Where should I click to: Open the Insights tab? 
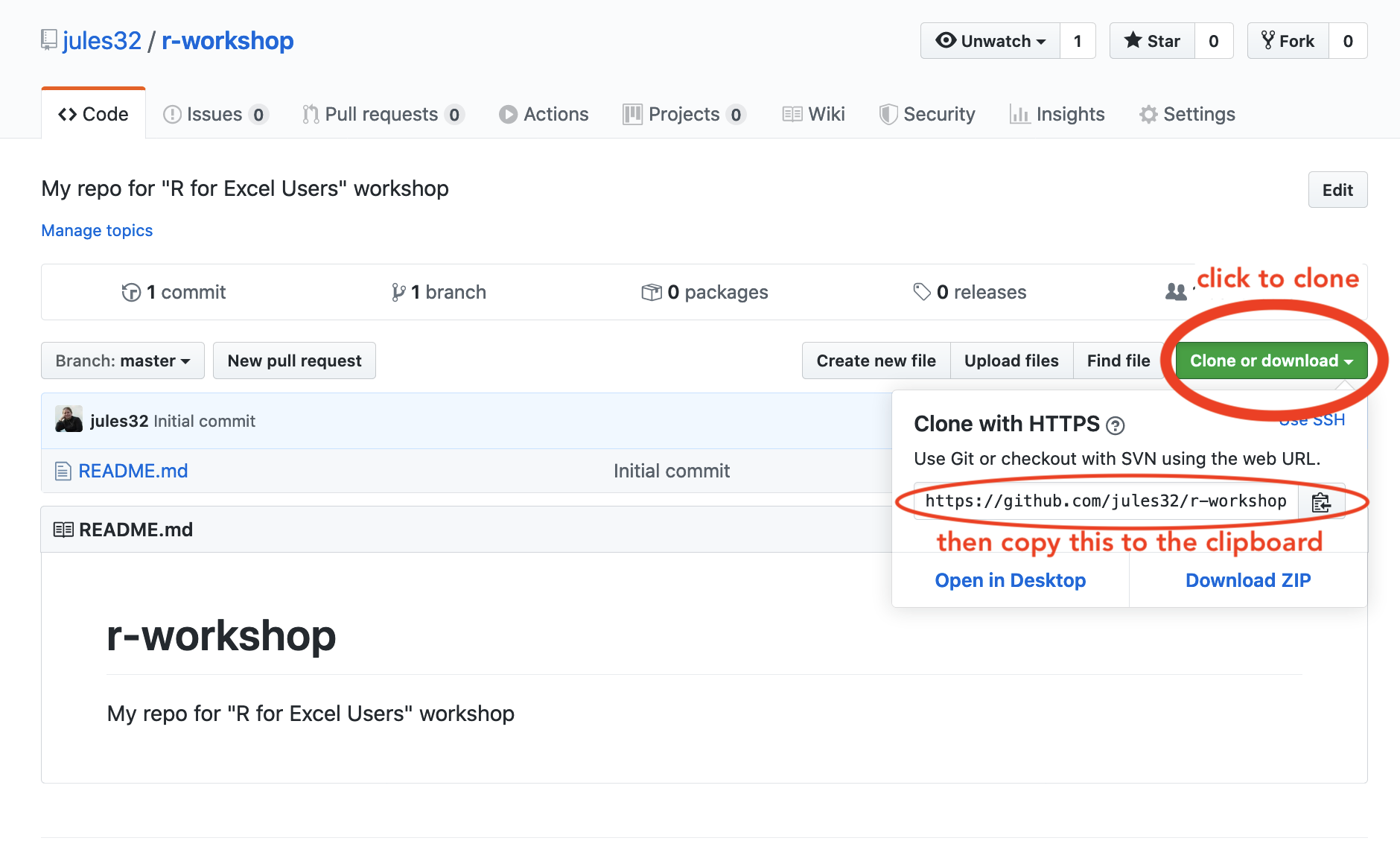tap(1057, 114)
